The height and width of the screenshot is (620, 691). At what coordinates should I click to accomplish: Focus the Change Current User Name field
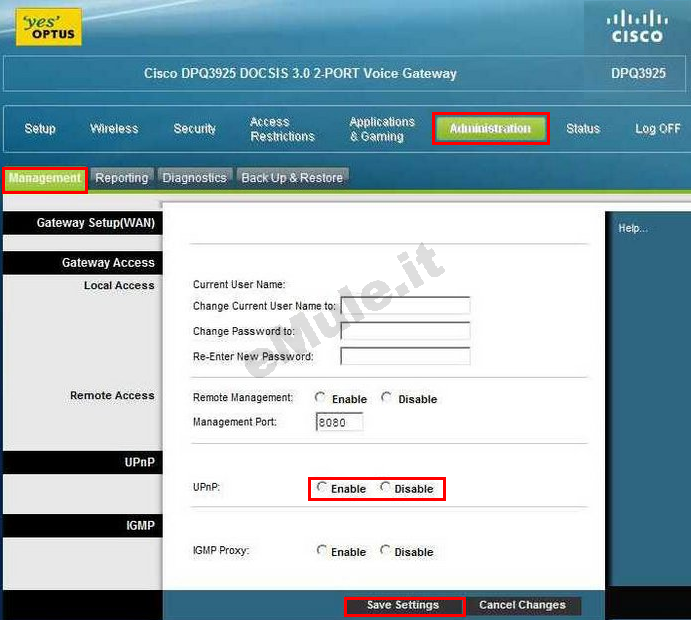coord(405,305)
